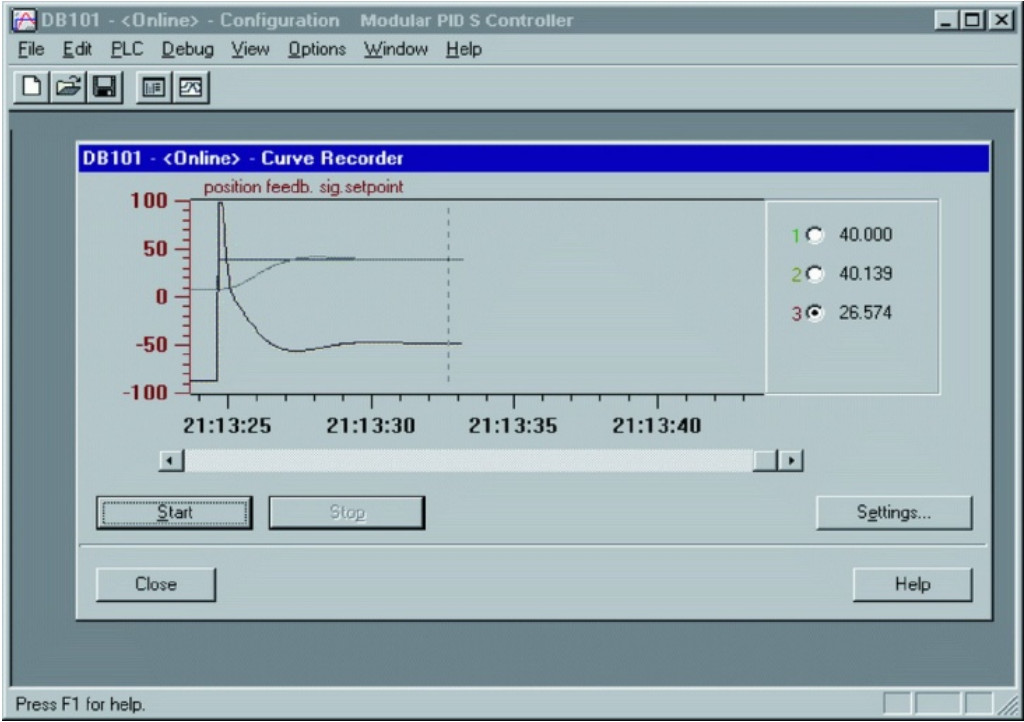Click the time scrollbar thumb
This screenshot has width=1024, height=722.
tap(768, 460)
